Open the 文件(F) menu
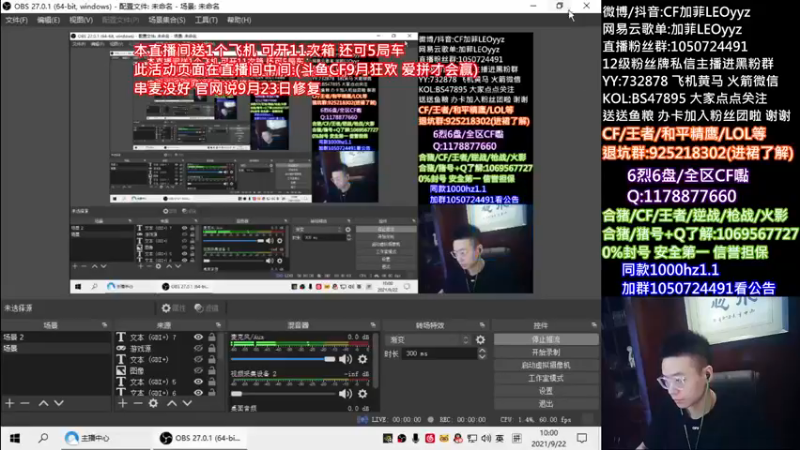800x450 pixels. click(16, 20)
